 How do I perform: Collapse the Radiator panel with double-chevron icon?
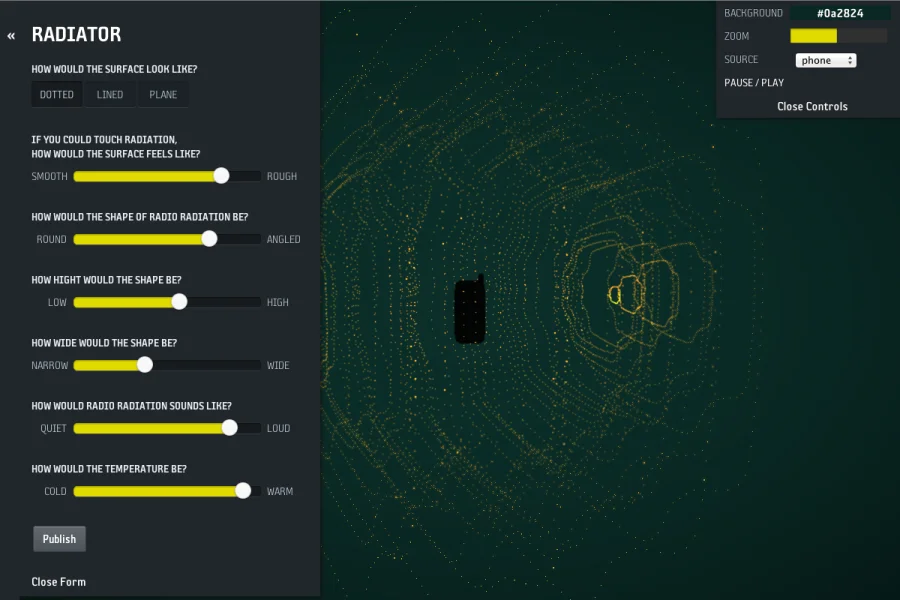click(11, 36)
